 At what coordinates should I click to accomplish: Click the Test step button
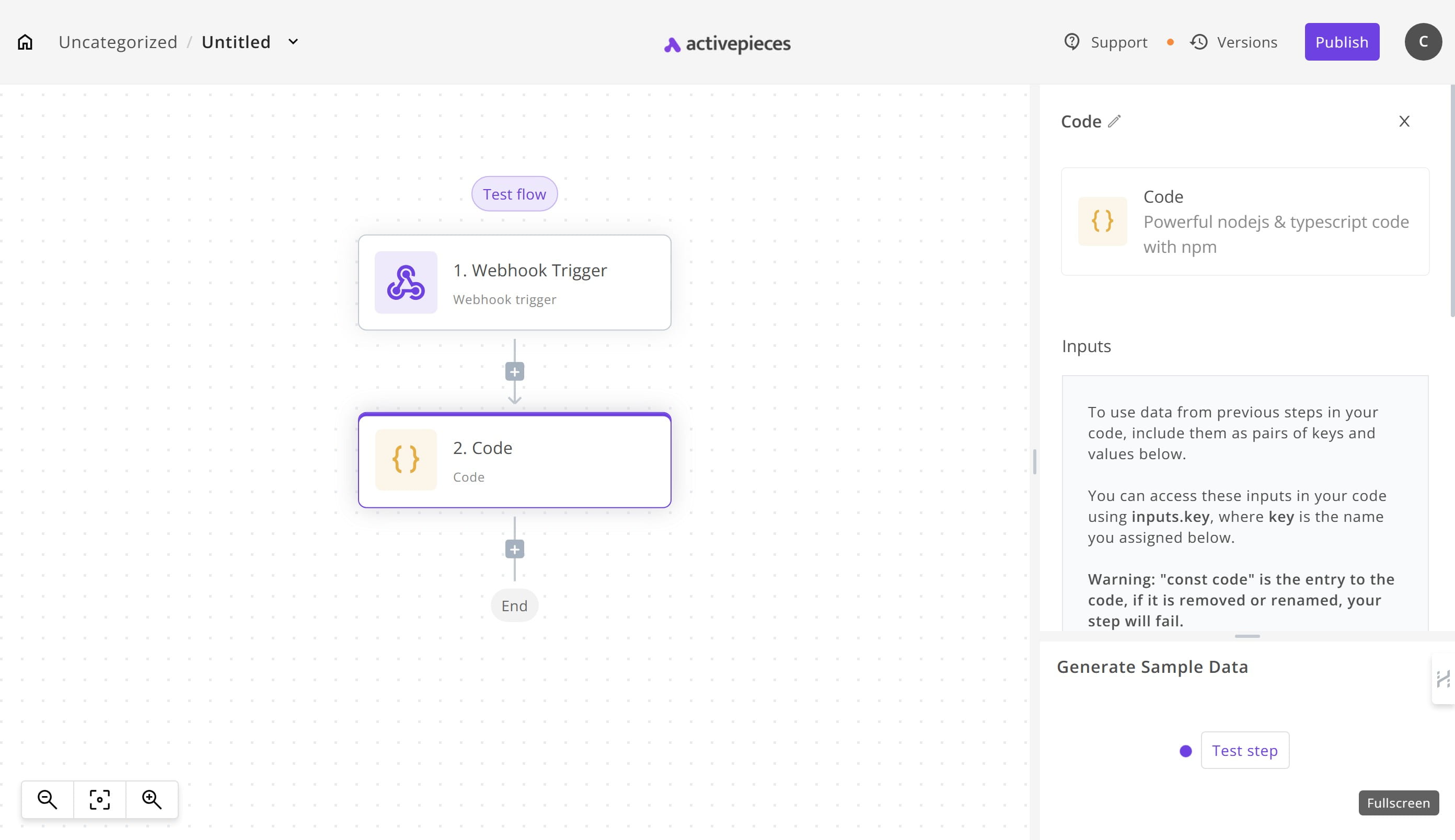pyautogui.click(x=1244, y=751)
